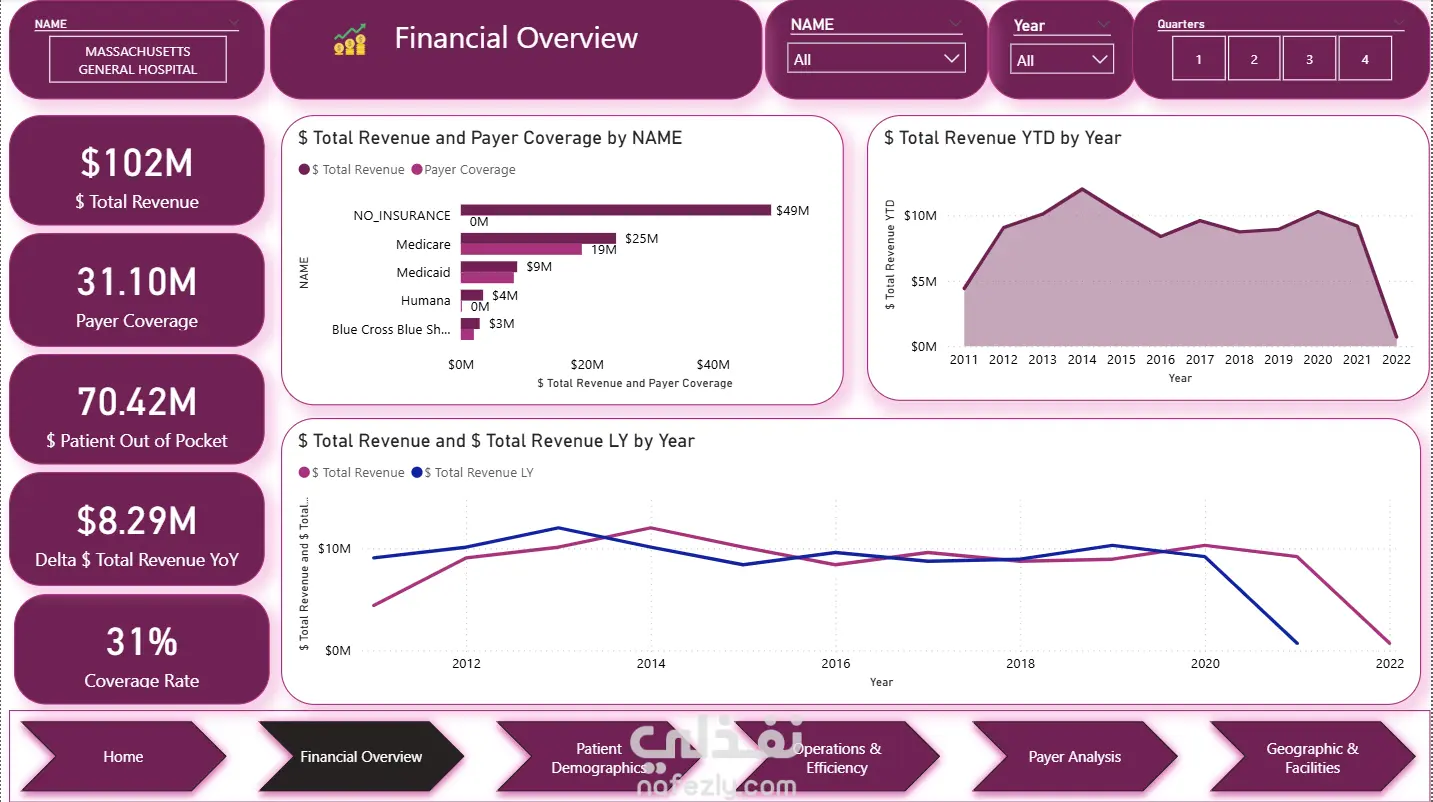
Task: Open the Financial Overview navigation tab
Action: click(361, 757)
